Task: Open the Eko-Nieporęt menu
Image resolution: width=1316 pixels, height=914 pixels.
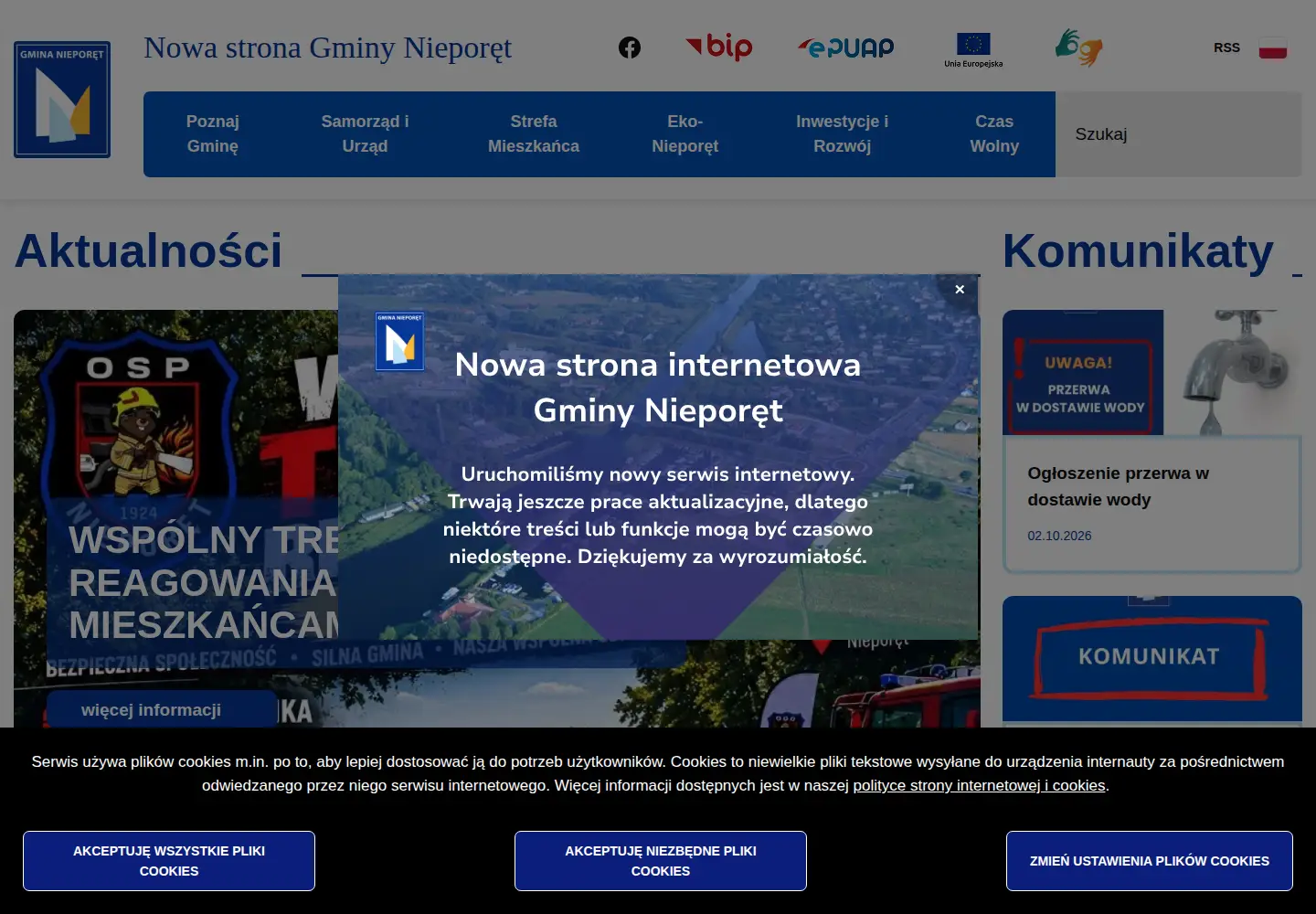Action: 685,134
